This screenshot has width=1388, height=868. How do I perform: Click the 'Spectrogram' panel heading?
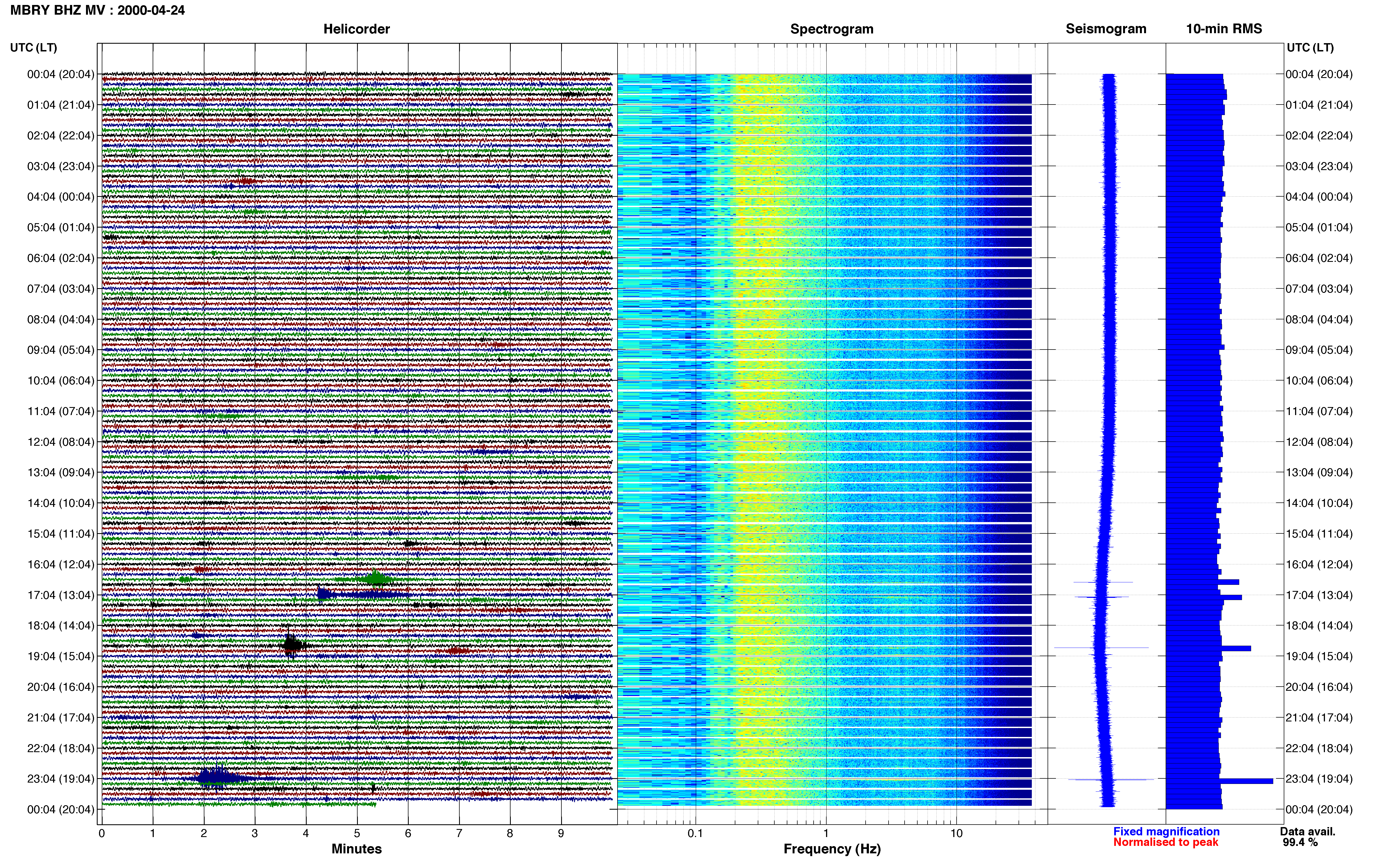point(832,29)
